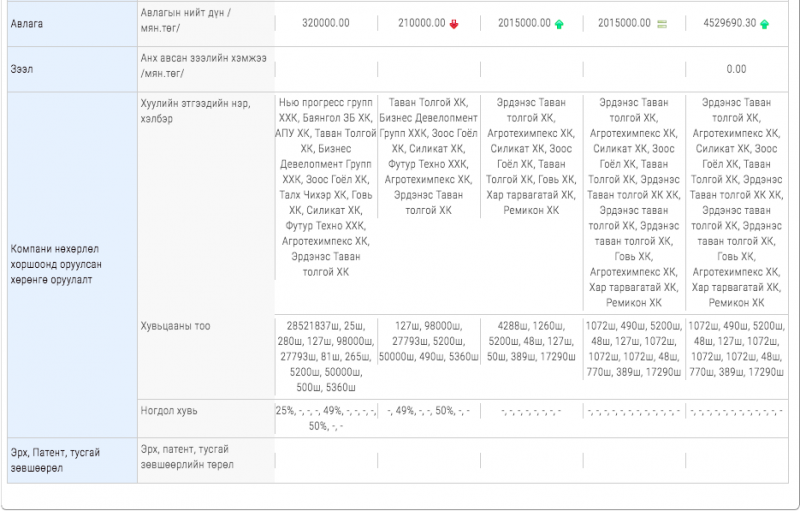Click the Хуулийн этгээдийн нэр, хэлбэр label
The image size is (800, 511).
click(x=196, y=111)
